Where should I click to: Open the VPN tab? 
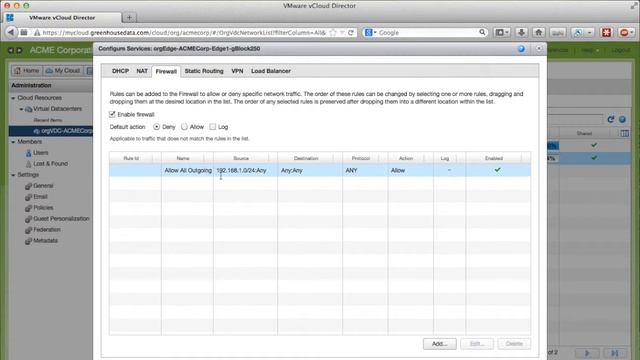[x=237, y=71]
